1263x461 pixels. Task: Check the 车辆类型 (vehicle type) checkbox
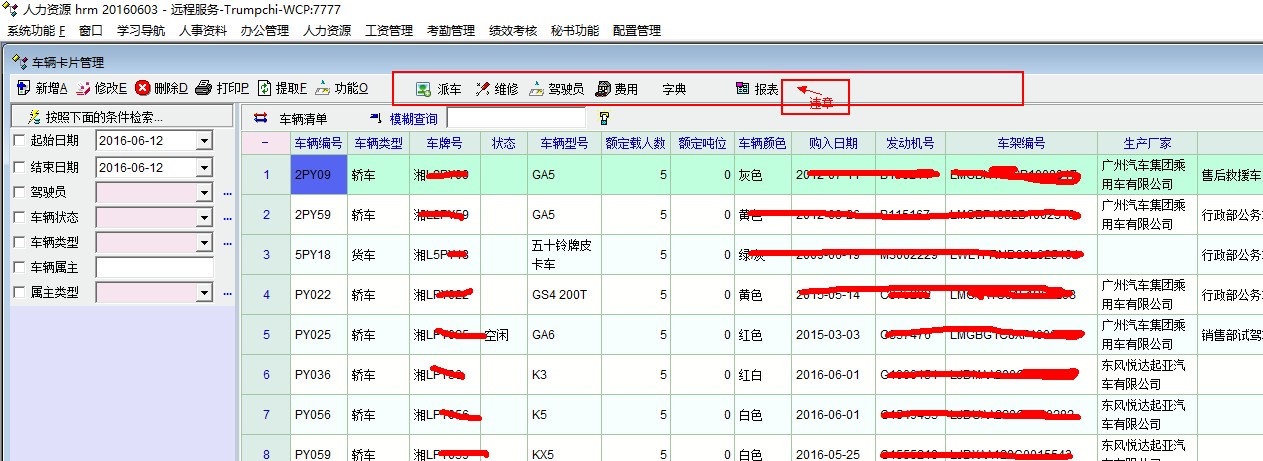click(19, 242)
